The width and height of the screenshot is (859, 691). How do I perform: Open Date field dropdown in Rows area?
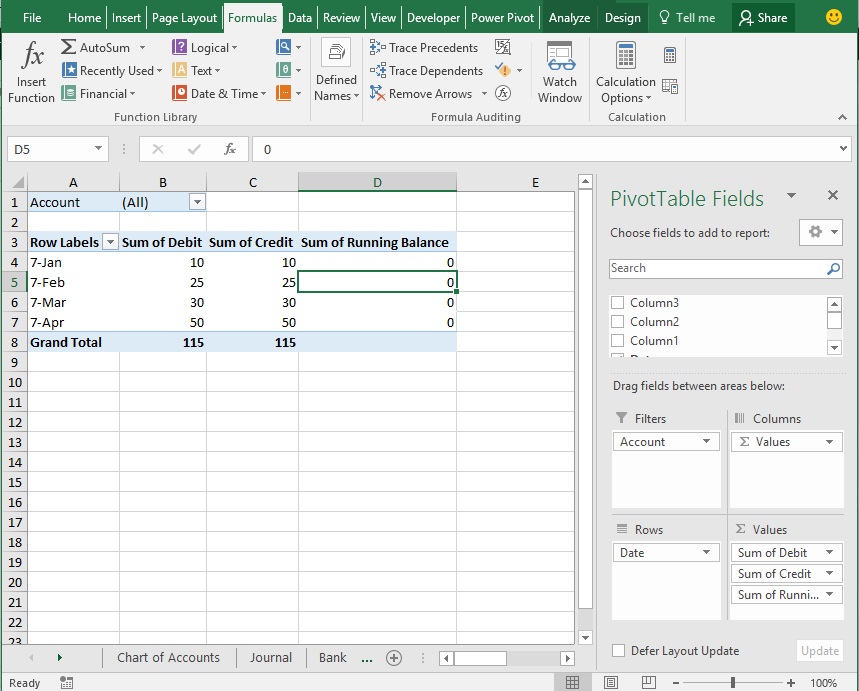coord(707,552)
